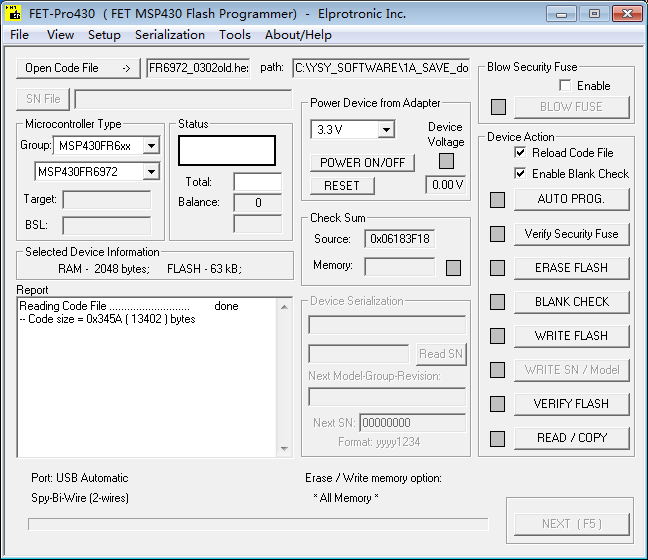Click the Next SN field 00000000

tap(413, 423)
